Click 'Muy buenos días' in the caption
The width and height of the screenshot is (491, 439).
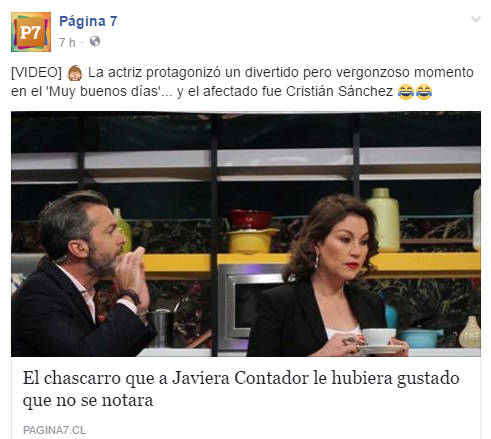[103, 91]
